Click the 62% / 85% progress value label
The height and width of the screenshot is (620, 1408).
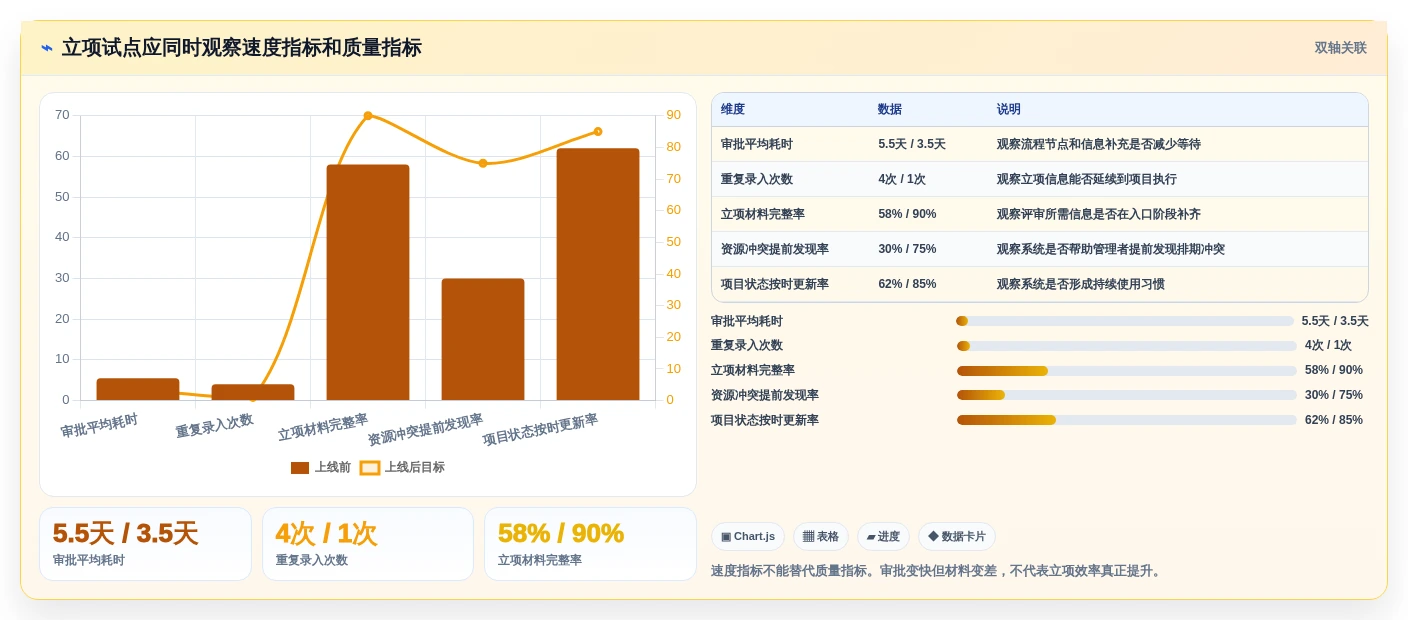point(1334,420)
